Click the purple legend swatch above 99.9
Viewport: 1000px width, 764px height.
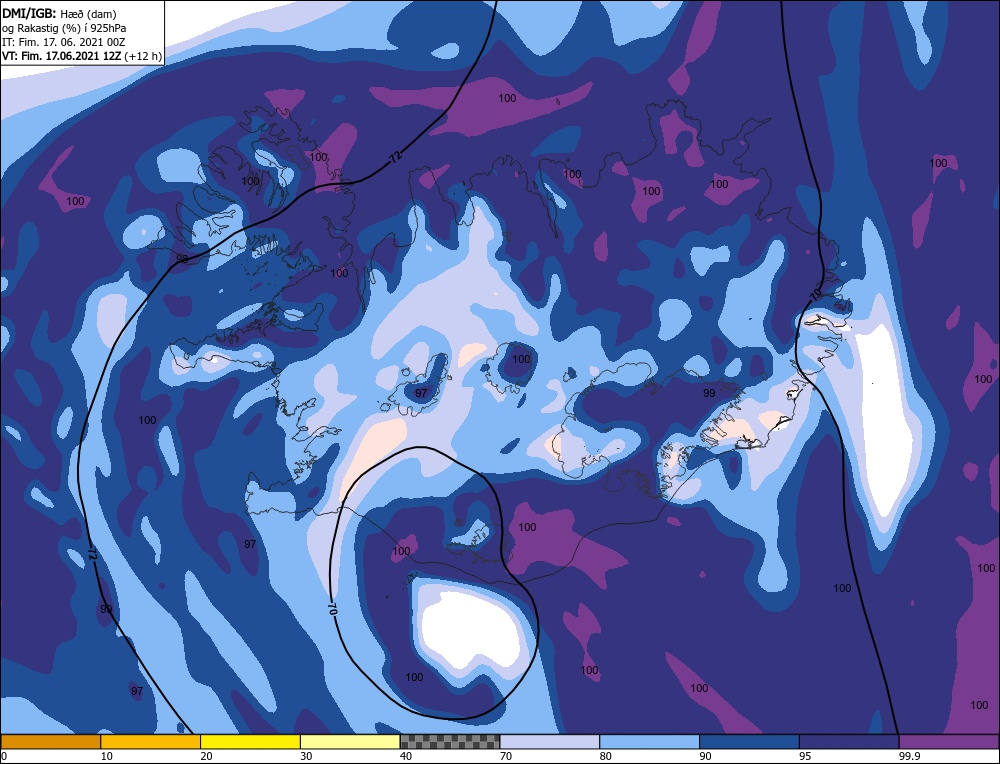tap(949, 742)
